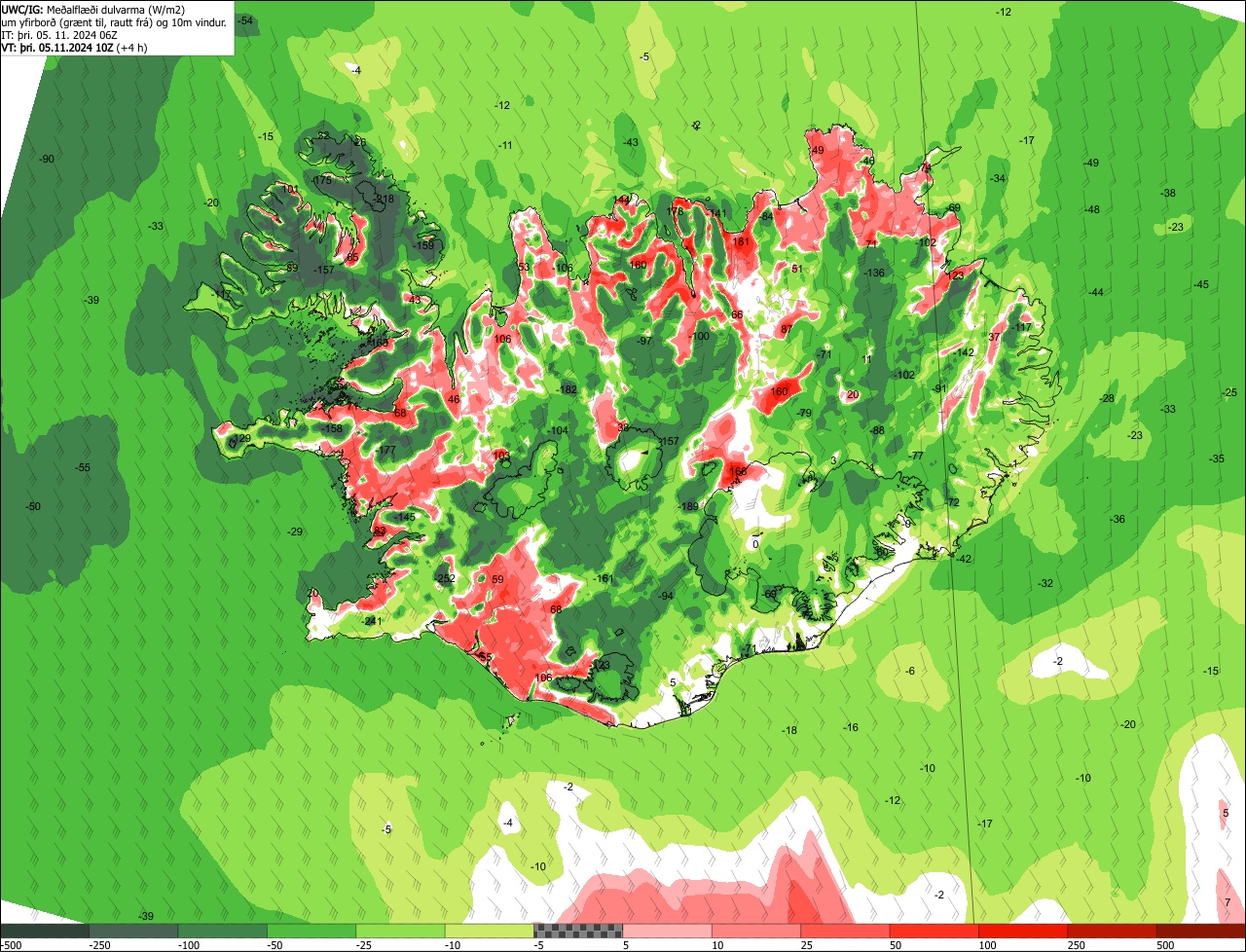Click the '-177' flux value in western Iceland
Viewport: 1246px width, 952px height.
tap(385, 450)
